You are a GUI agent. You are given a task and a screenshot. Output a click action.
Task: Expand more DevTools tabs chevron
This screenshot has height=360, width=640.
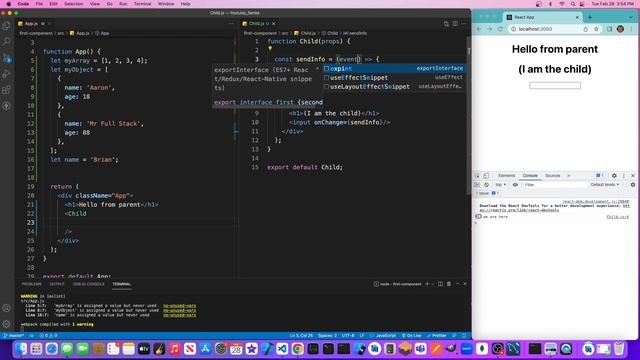click(569, 176)
